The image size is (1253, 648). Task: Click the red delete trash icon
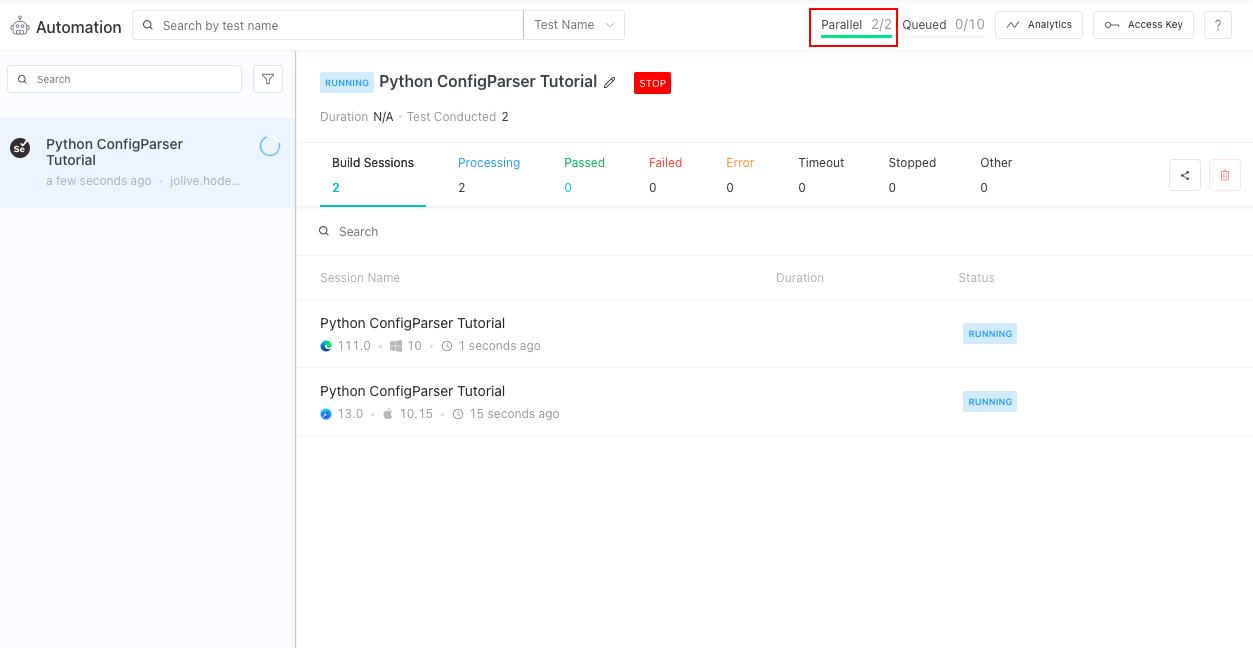(1225, 175)
